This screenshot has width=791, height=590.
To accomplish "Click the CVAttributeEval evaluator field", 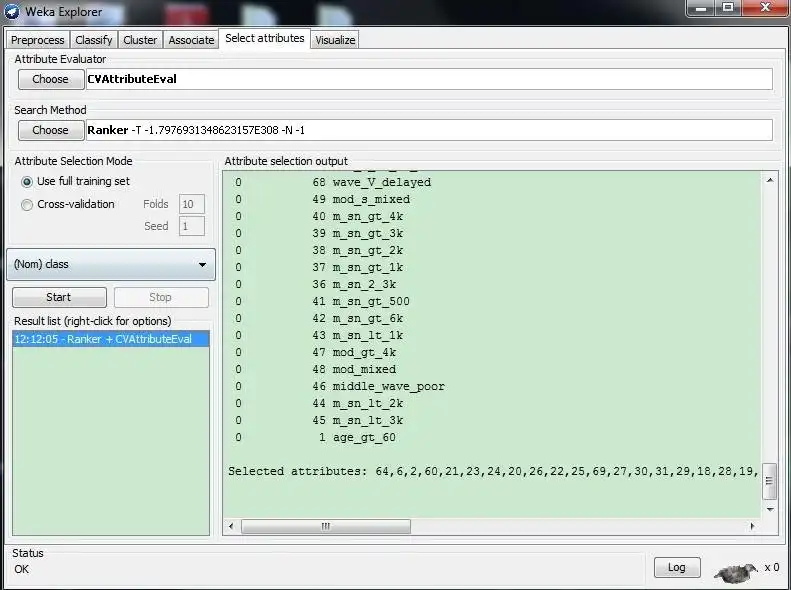I will pos(429,79).
